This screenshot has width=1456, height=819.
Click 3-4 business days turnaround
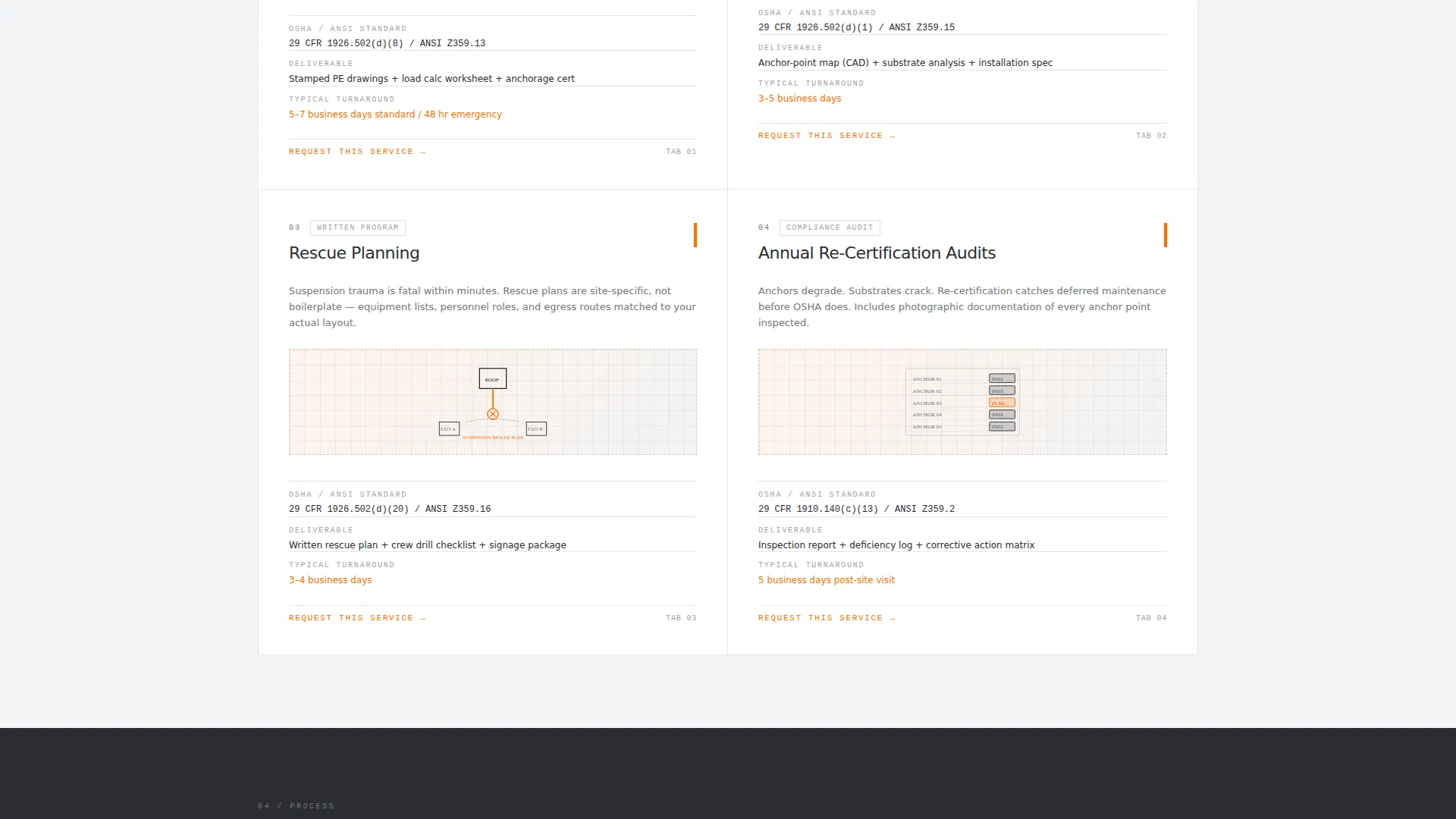pos(330,580)
